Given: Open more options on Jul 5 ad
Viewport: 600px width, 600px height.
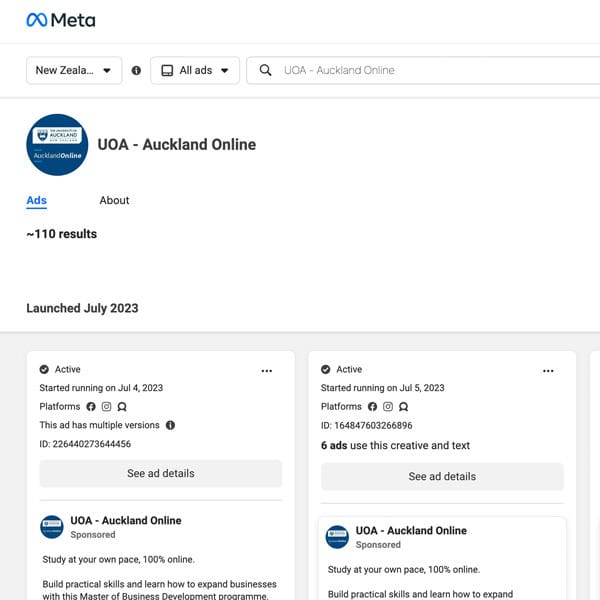Looking at the screenshot, I should click(548, 371).
